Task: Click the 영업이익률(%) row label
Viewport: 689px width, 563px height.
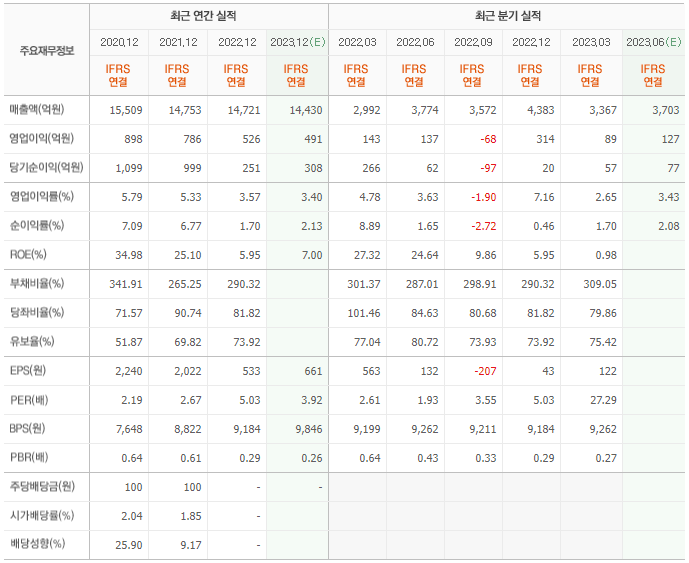Action: (42, 196)
